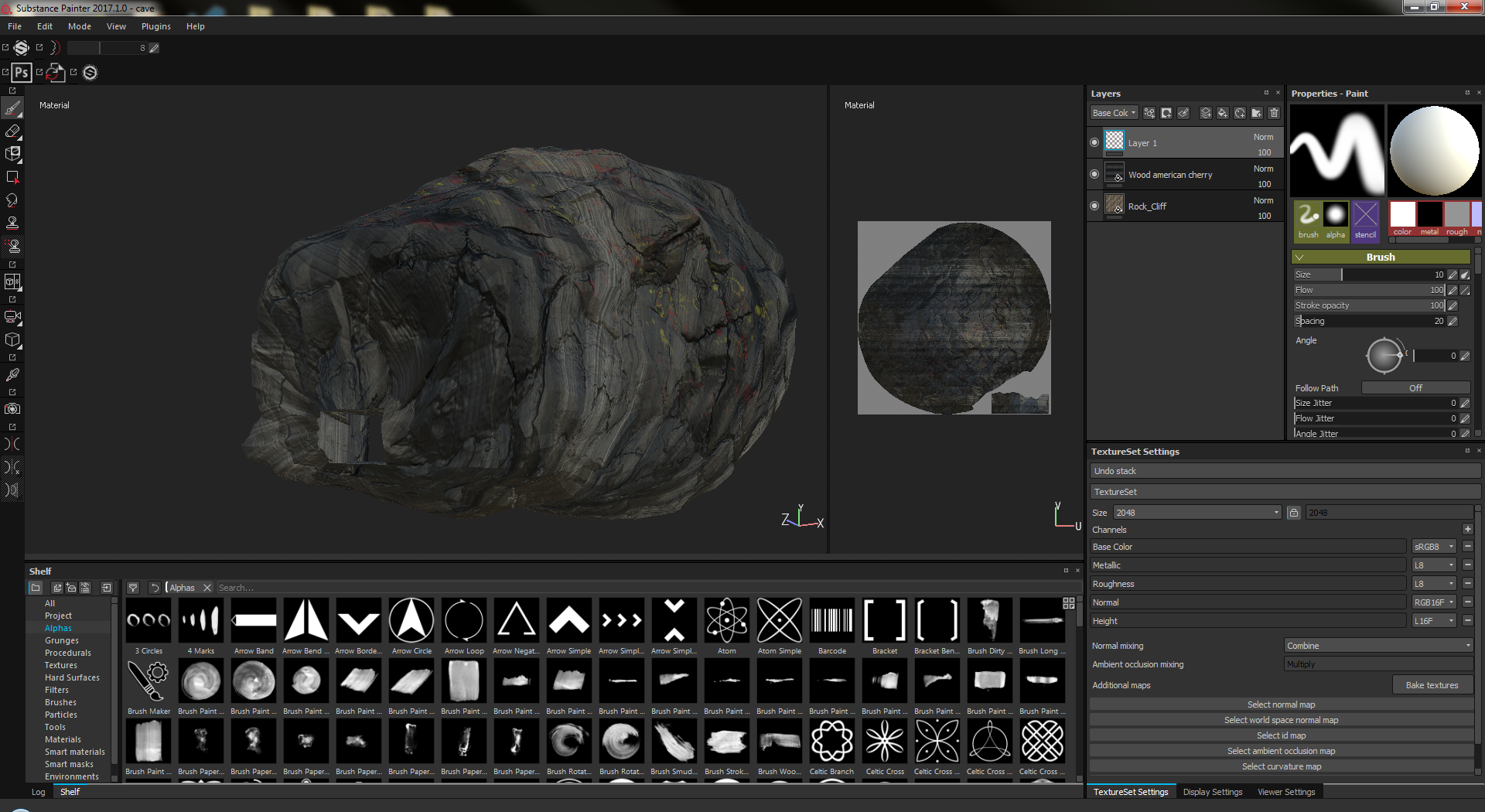The width and height of the screenshot is (1485, 812).
Task: Add a new fill layer
Action: (x=1223, y=113)
